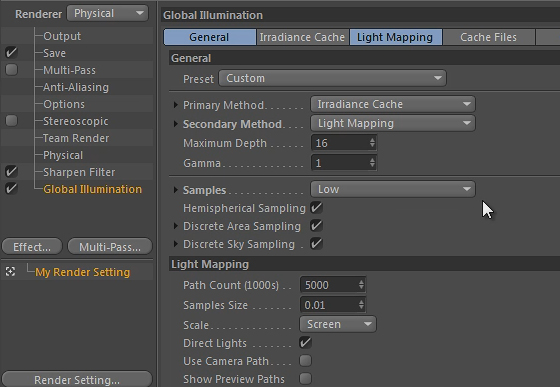Enable the Use Camera Path checkbox
This screenshot has width=560, height=387.
305,361
